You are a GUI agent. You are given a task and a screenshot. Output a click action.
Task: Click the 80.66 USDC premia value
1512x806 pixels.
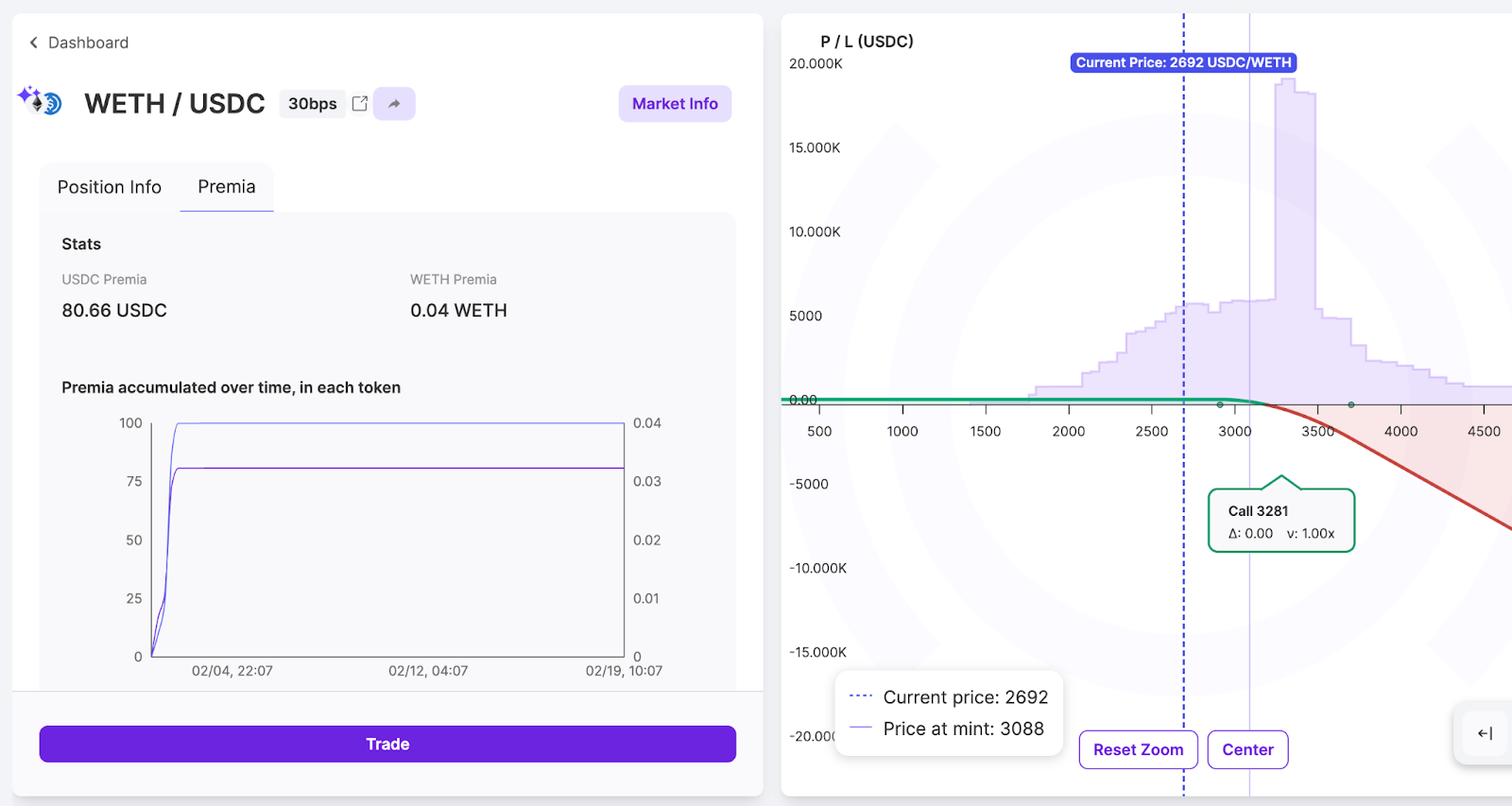(x=114, y=311)
